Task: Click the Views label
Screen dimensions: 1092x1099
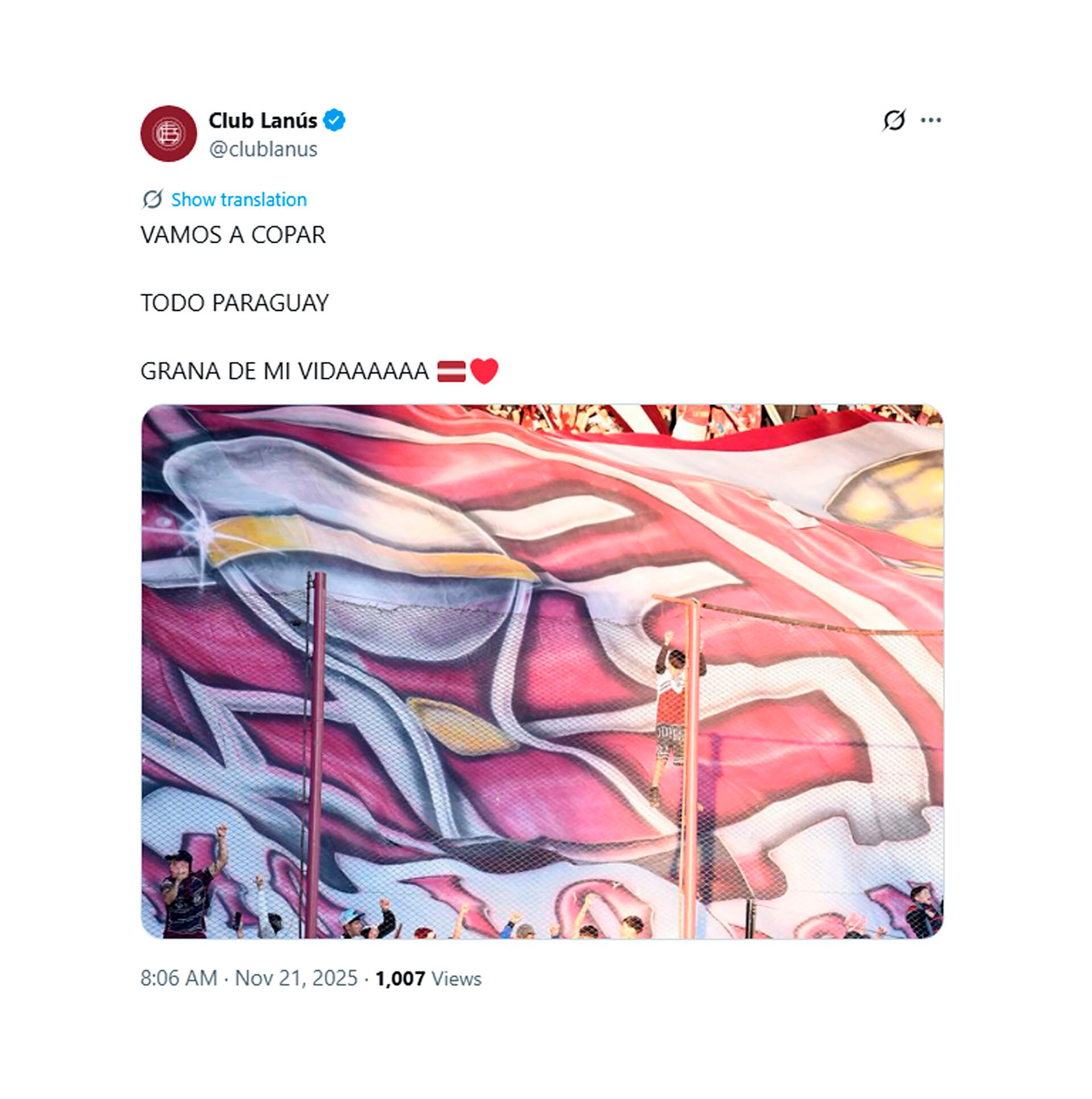Action: click(x=456, y=978)
